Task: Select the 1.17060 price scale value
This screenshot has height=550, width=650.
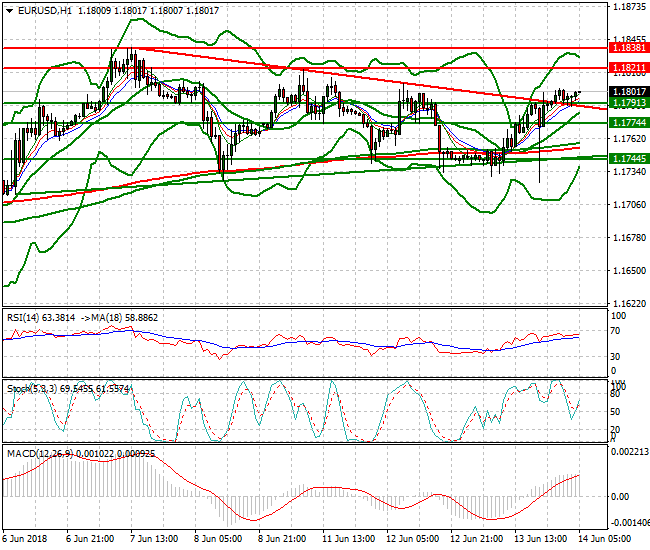Action: point(630,204)
